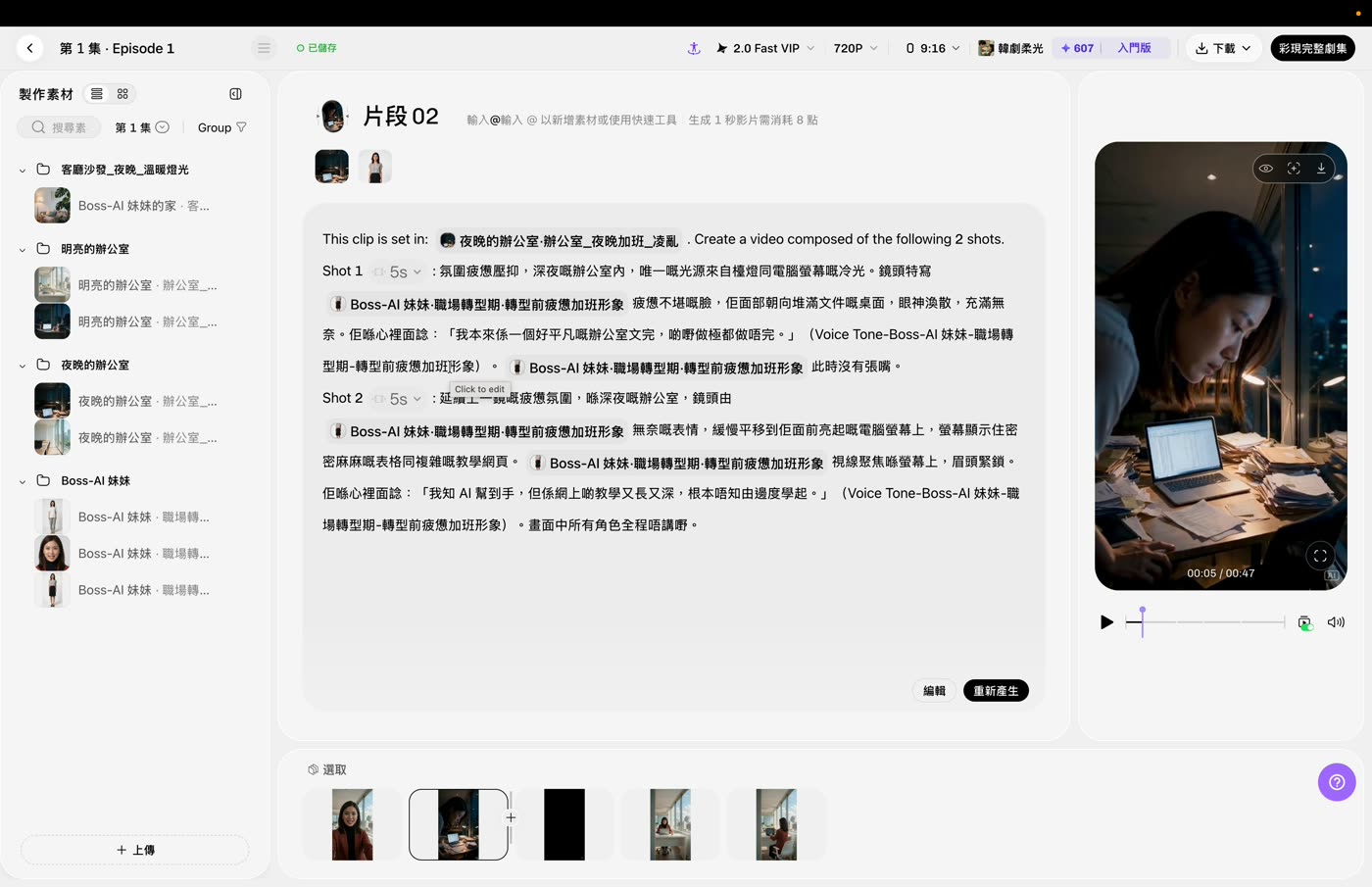Click the purple playhead marker on timeline

(x=1143, y=621)
